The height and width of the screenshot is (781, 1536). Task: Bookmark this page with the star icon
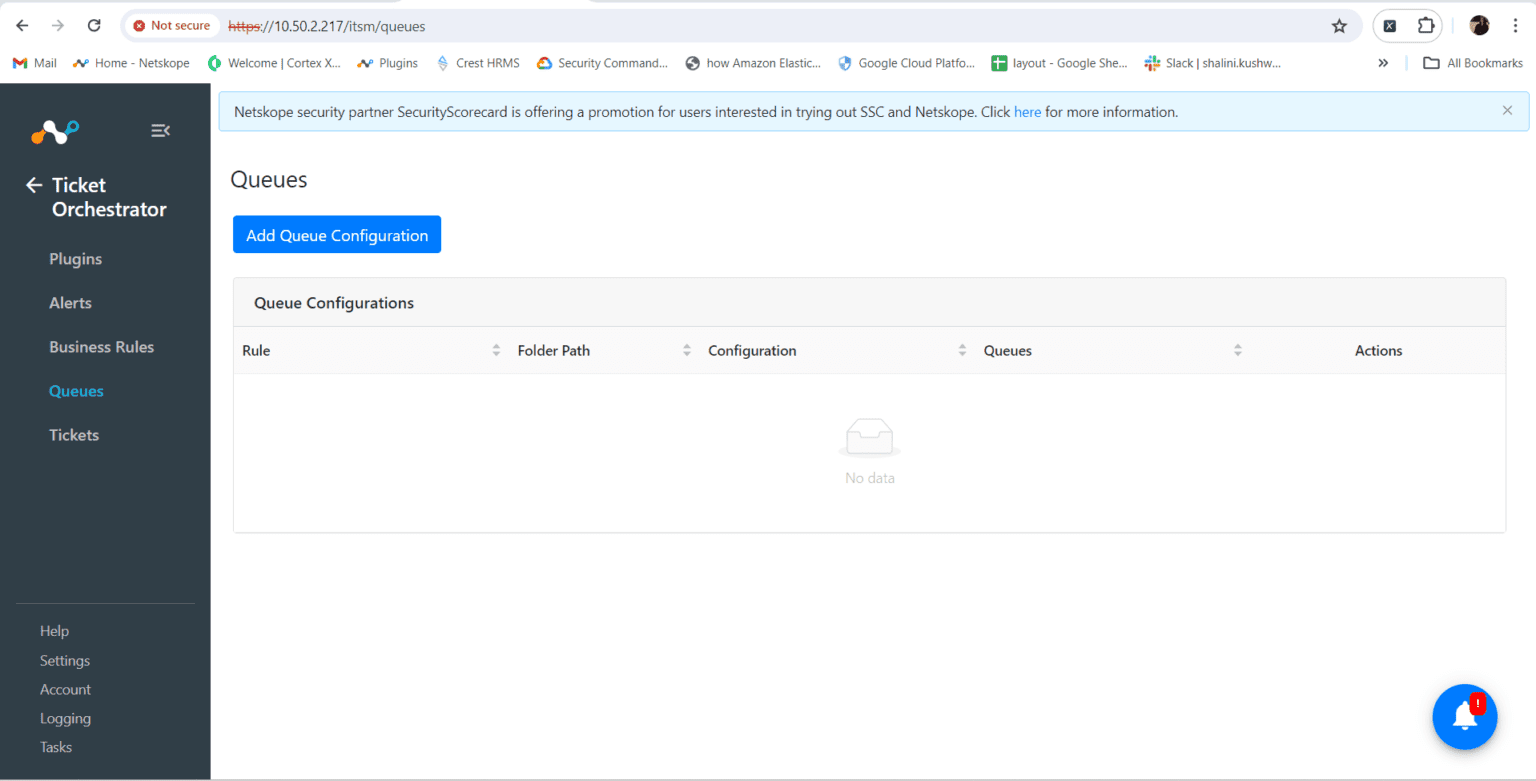pos(1339,26)
